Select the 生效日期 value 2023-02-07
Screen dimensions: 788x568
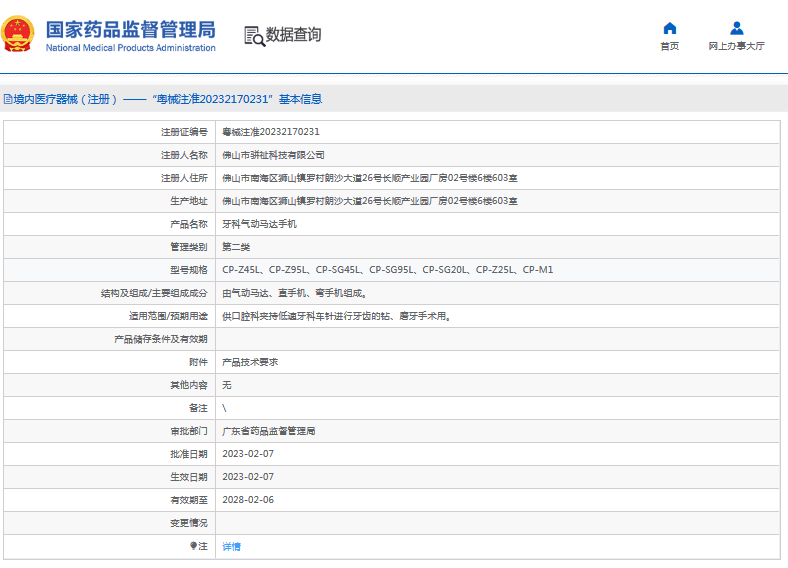[x=248, y=477]
